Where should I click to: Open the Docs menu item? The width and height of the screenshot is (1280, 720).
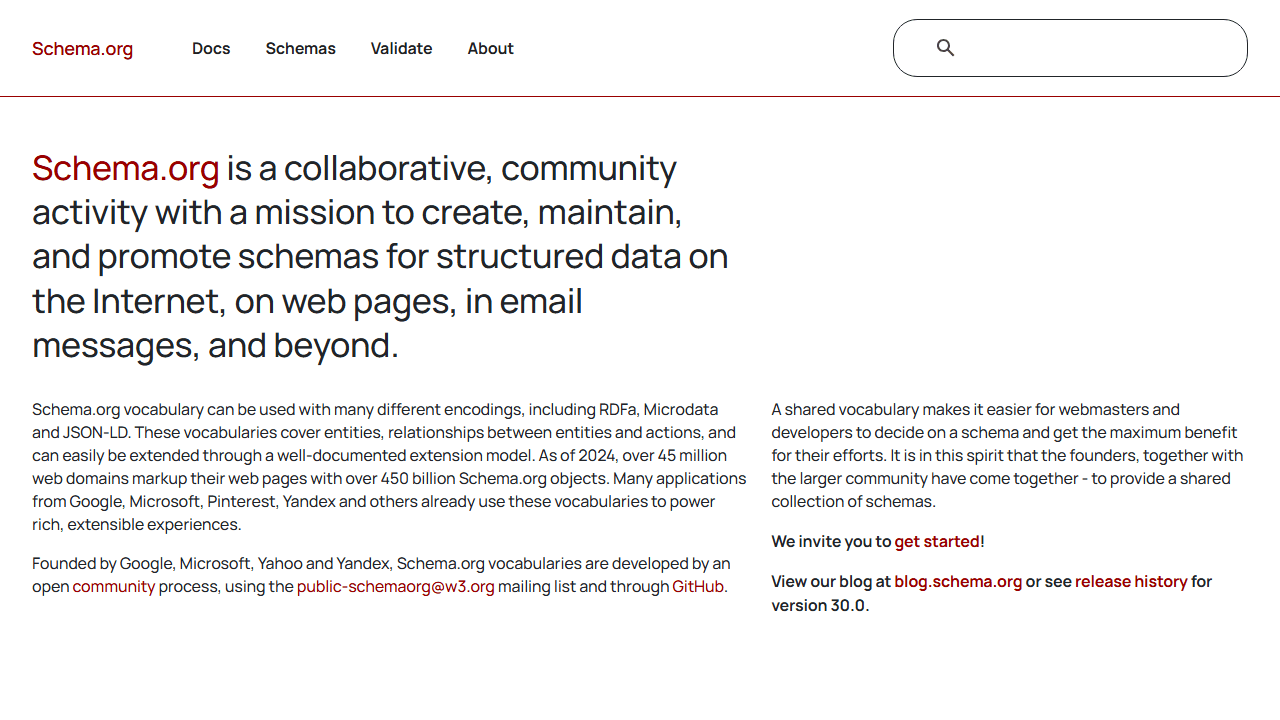[x=211, y=48]
